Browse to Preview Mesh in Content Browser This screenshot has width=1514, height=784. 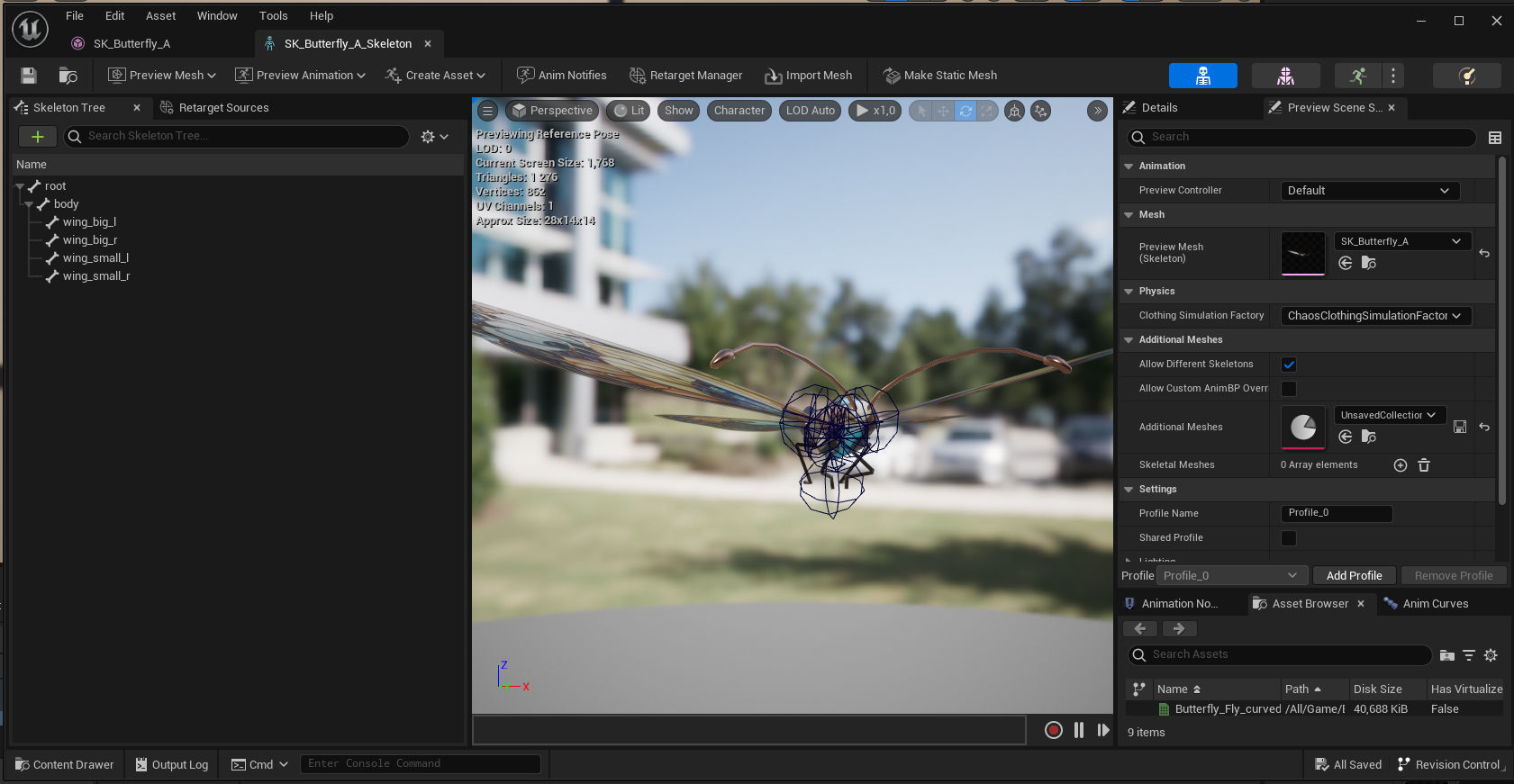tap(1369, 263)
